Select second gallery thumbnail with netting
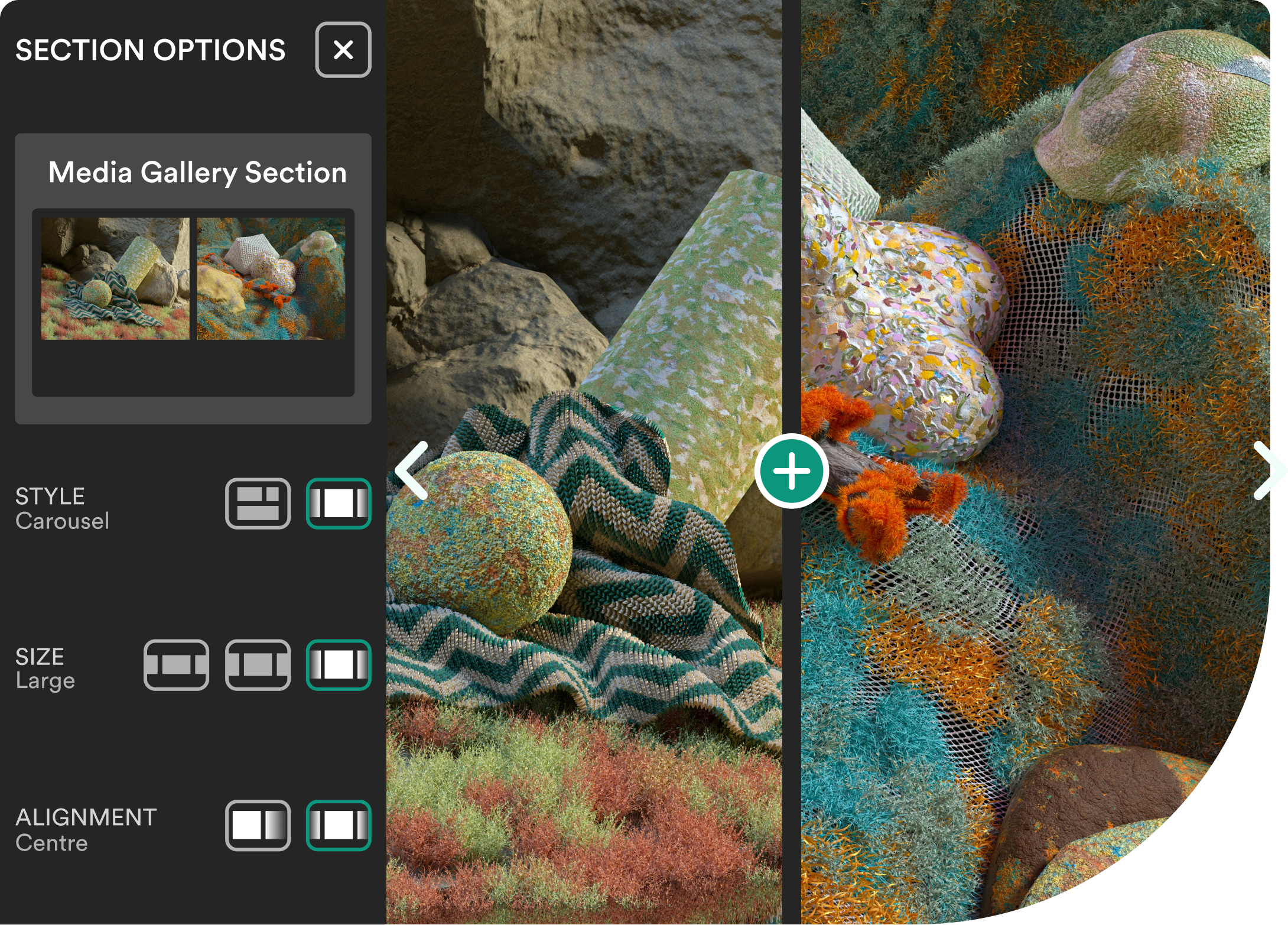1288x925 pixels. (271, 278)
